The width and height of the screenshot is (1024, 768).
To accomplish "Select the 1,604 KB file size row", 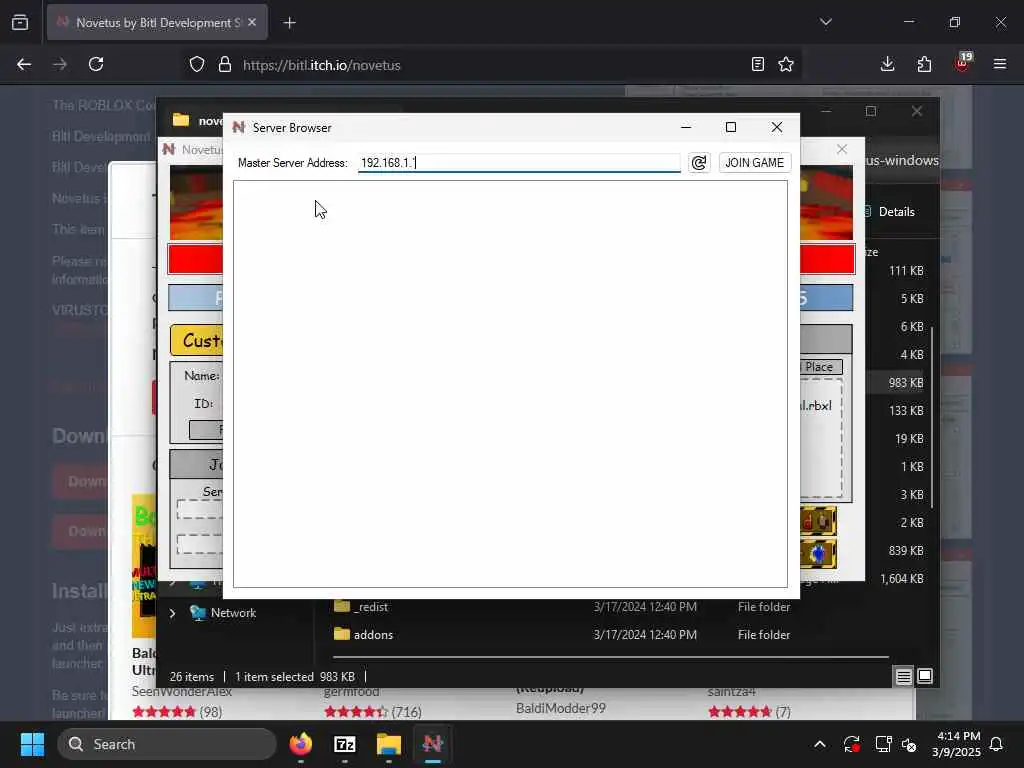I will (902, 579).
